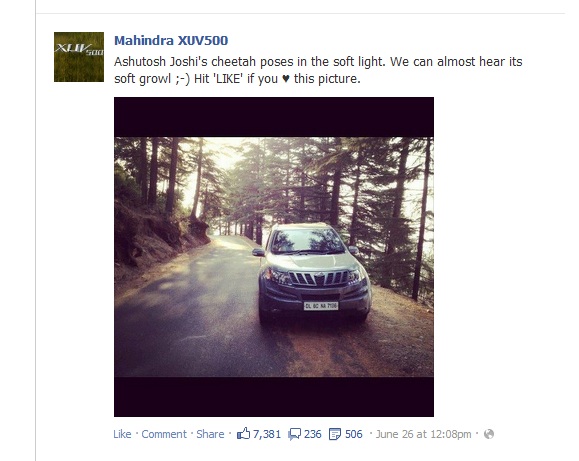This screenshot has height=461, width=579.
Task: Open the Mahindra XUV500 page link
Action: (171, 40)
